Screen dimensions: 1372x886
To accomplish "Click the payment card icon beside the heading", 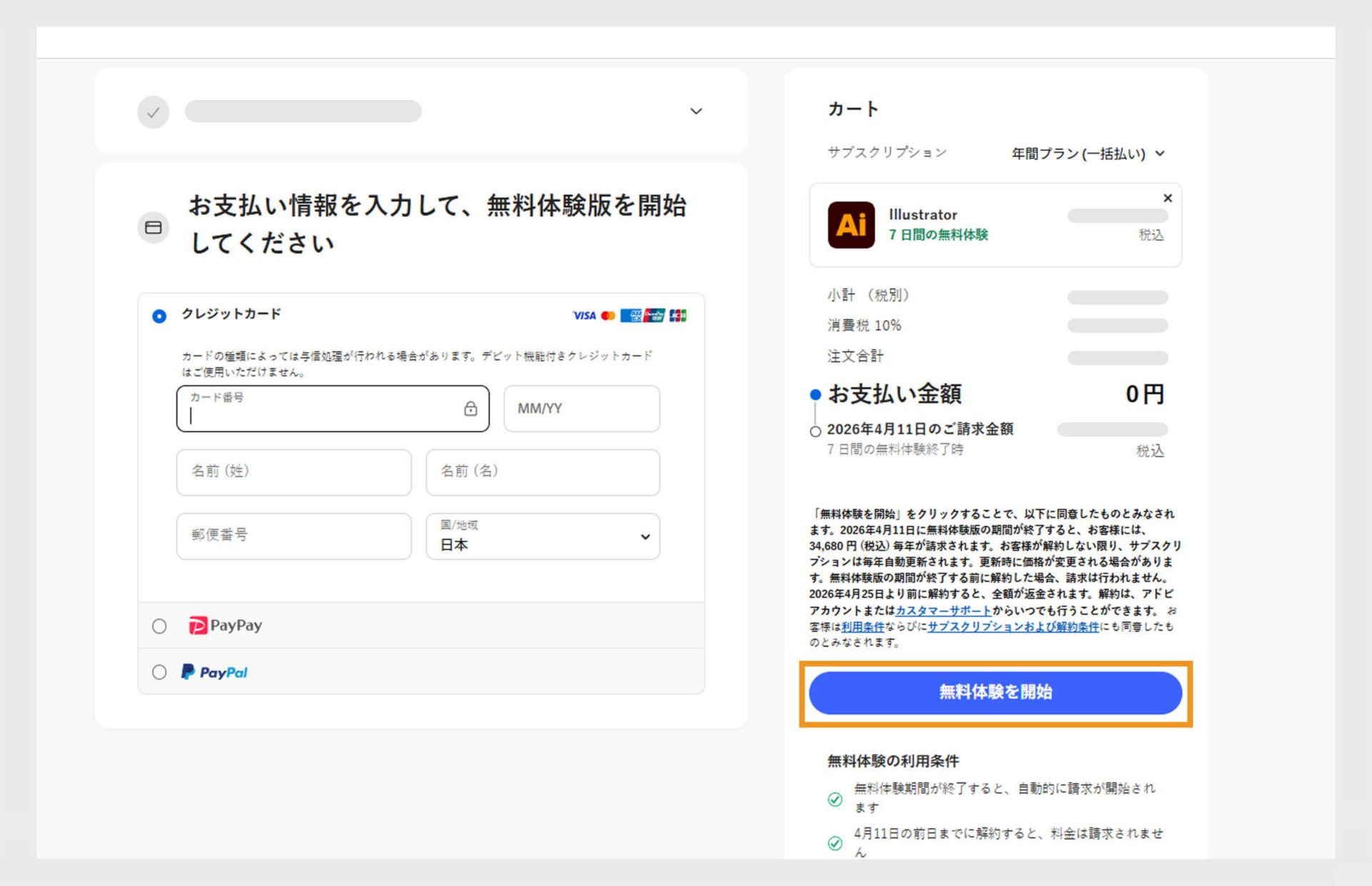I will (x=153, y=227).
